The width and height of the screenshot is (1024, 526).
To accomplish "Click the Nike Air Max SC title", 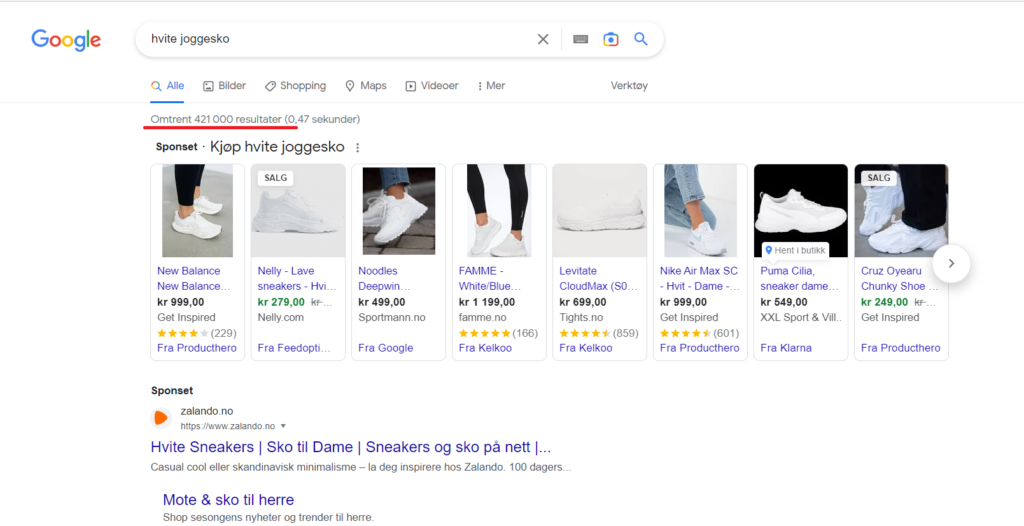I will click(x=699, y=278).
